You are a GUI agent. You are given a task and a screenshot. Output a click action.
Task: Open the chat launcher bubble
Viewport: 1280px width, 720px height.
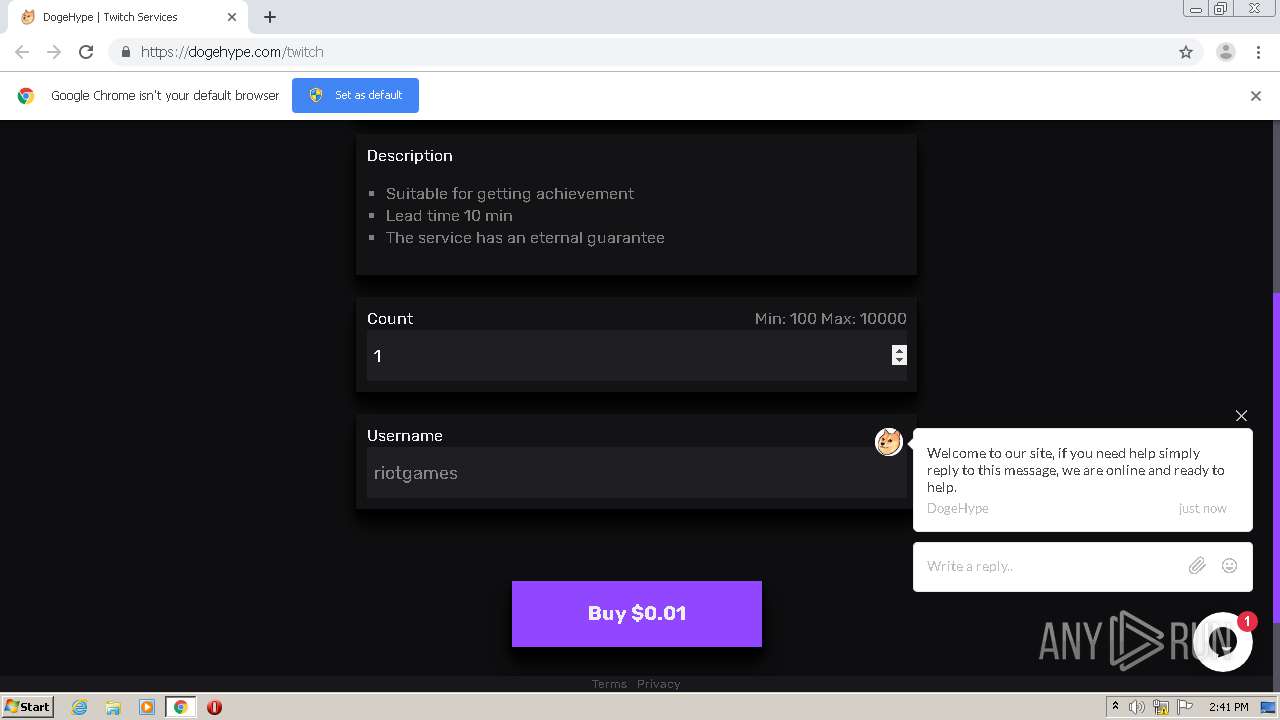click(x=1223, y=642)
